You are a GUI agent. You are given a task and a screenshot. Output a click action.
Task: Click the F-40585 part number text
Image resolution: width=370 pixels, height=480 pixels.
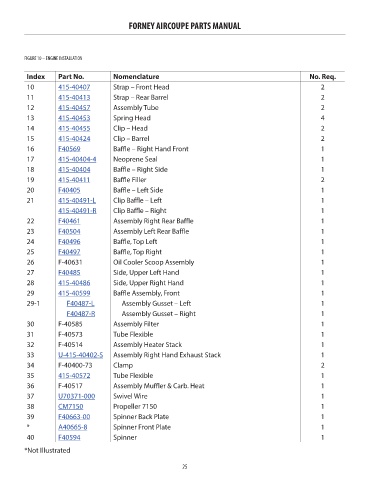[70, 324]
